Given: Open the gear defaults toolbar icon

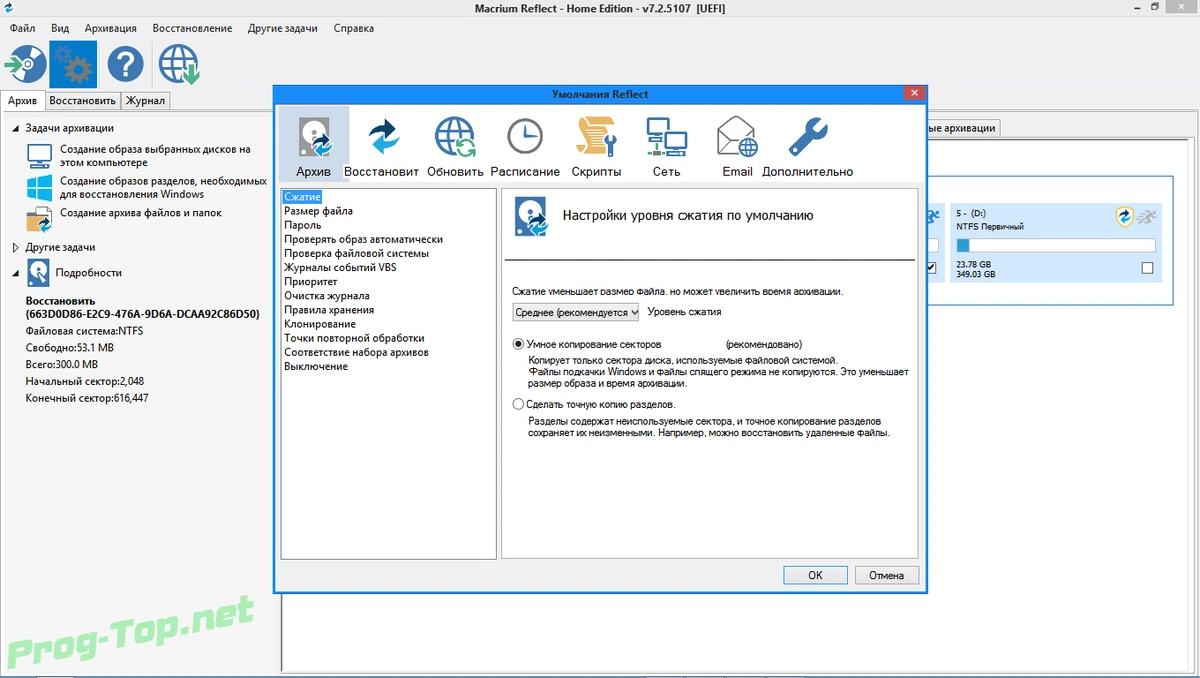Looking at the screenshot, I should pos(73,66).
